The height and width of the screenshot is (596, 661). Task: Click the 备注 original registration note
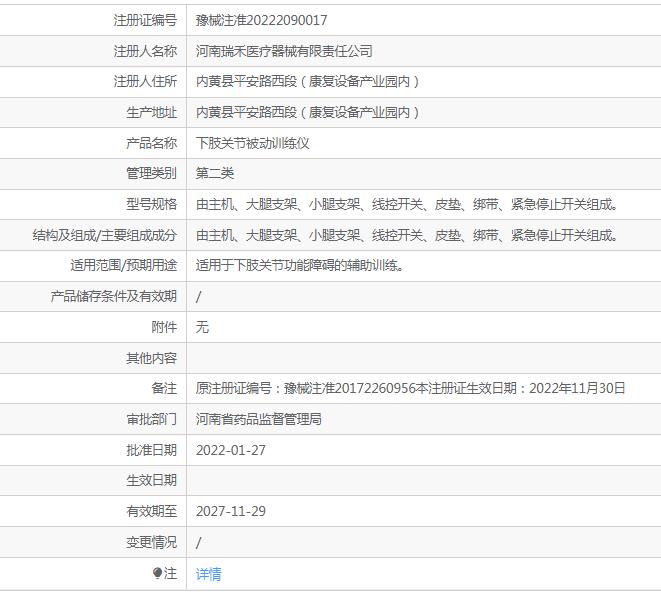pos(410,389)
